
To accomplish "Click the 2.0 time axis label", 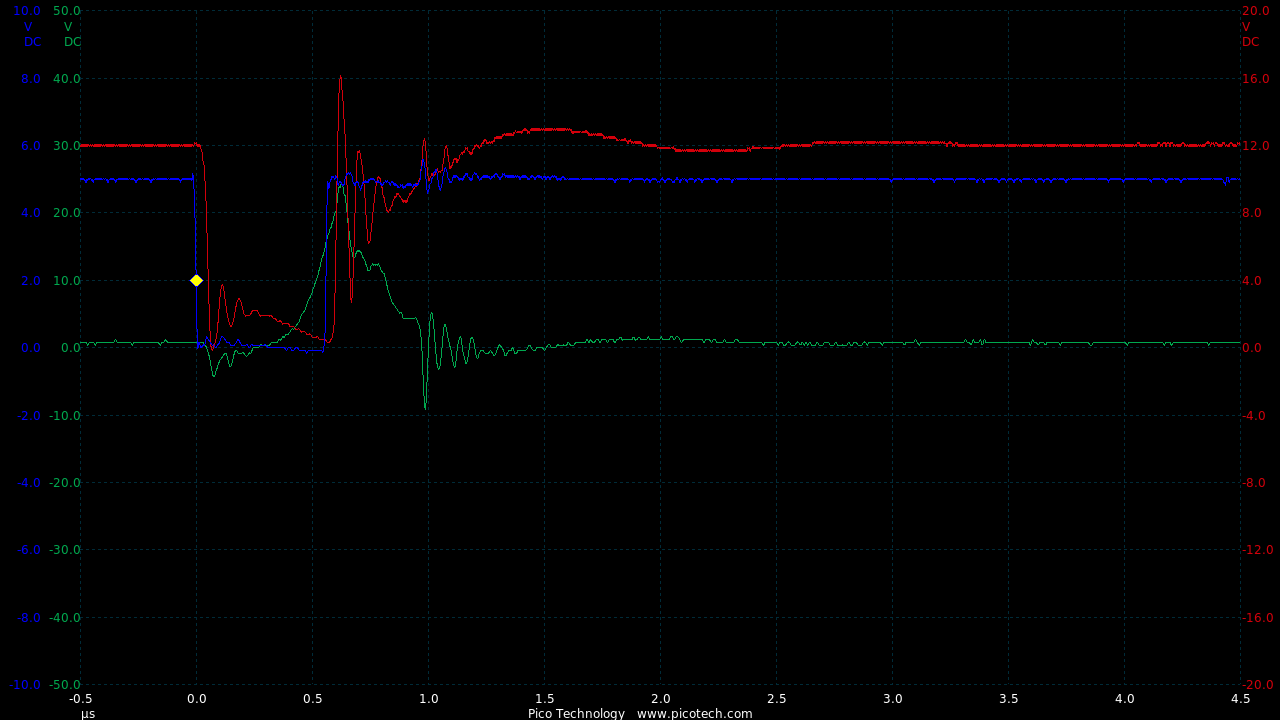I will click(x=660, y=699).
